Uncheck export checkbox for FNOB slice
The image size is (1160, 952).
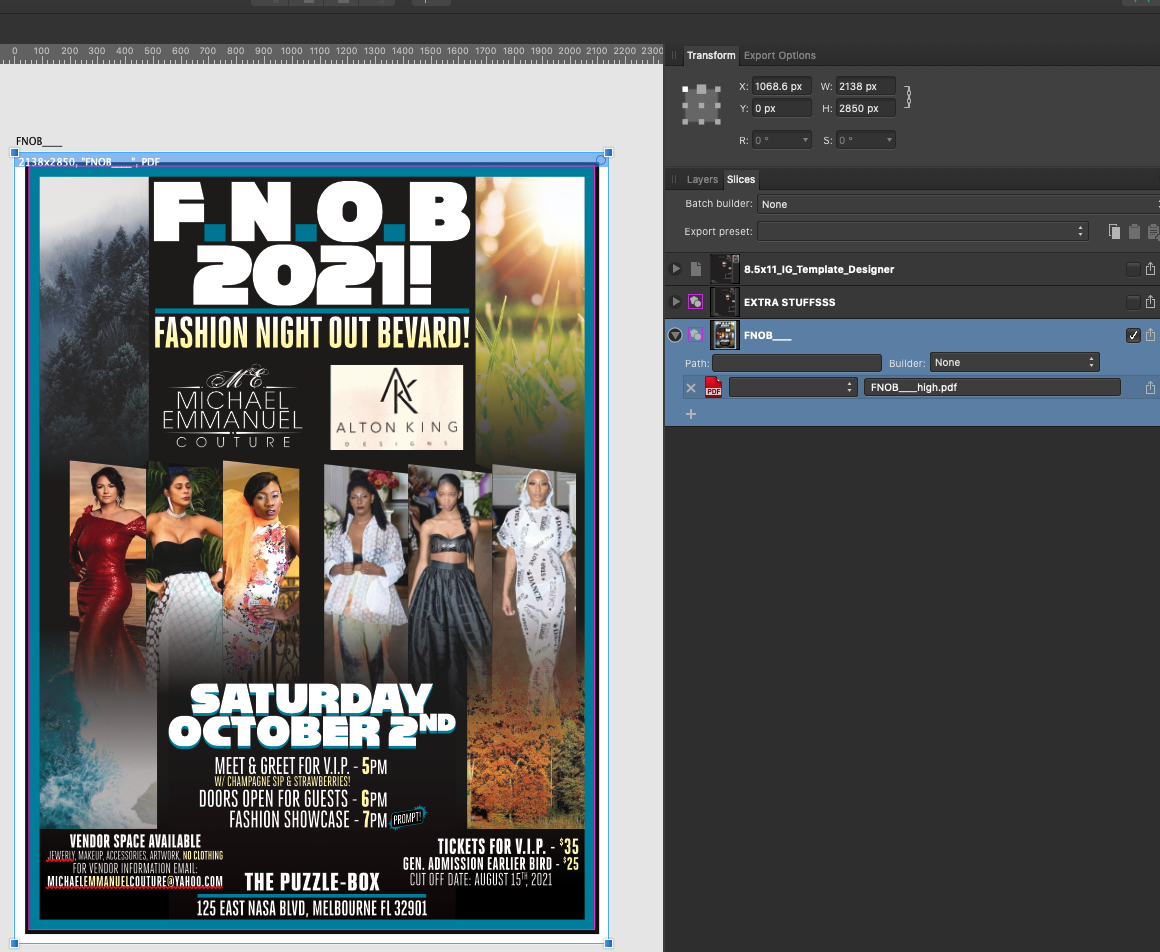click(x=1133, y=335)
